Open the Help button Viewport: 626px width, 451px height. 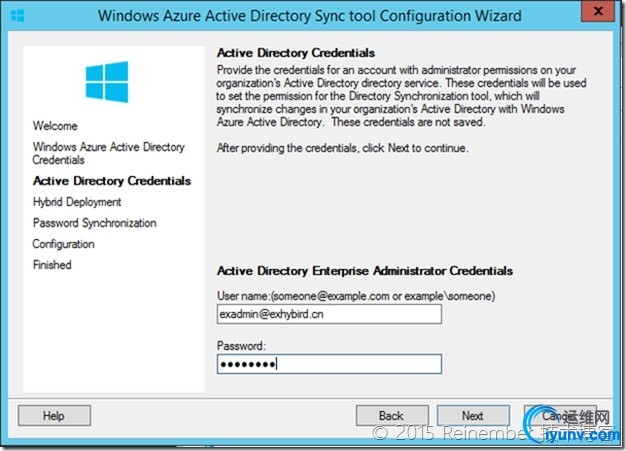(x=54, y=415)
